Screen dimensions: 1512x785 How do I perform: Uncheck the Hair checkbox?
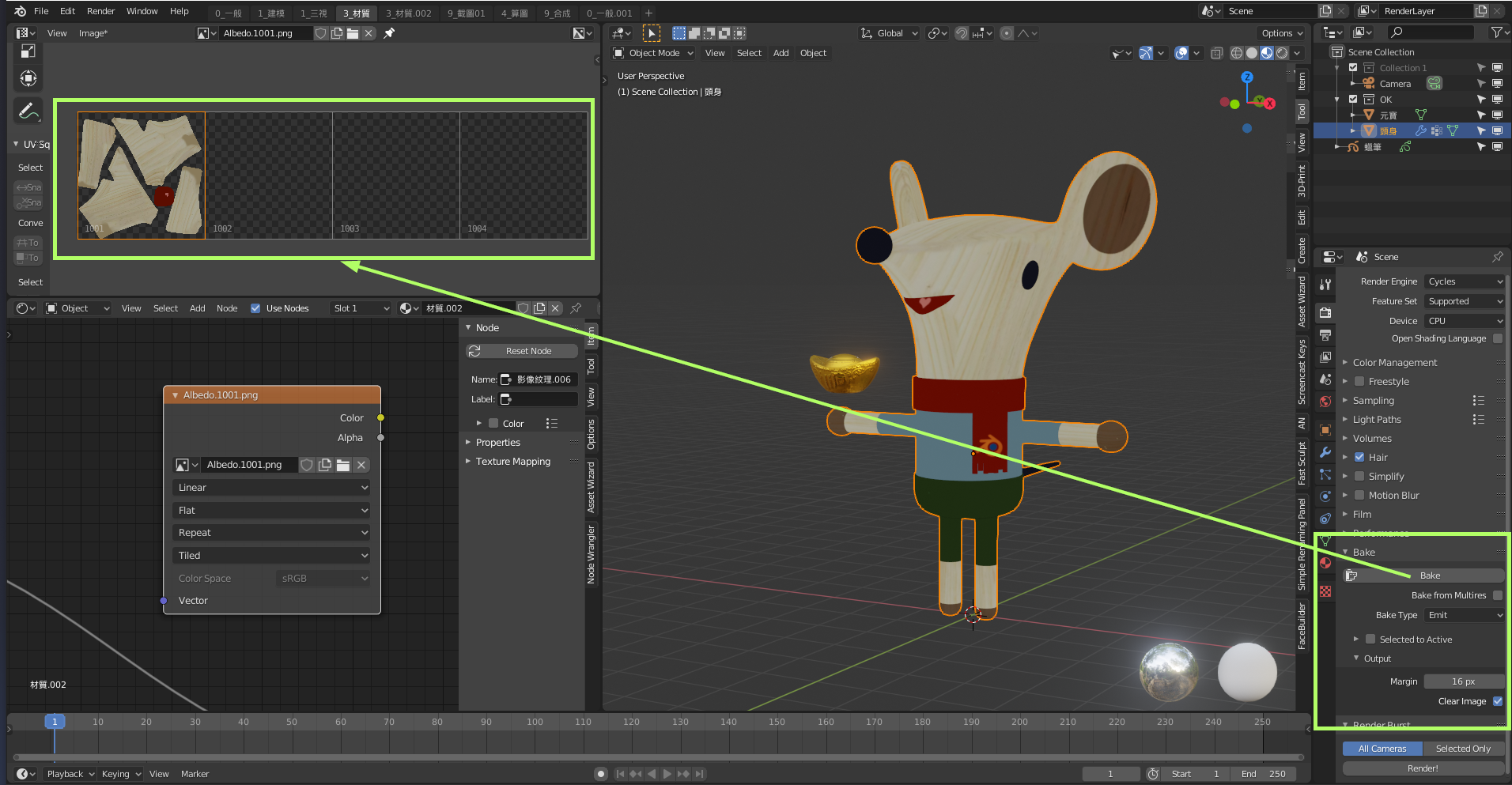1359,457
